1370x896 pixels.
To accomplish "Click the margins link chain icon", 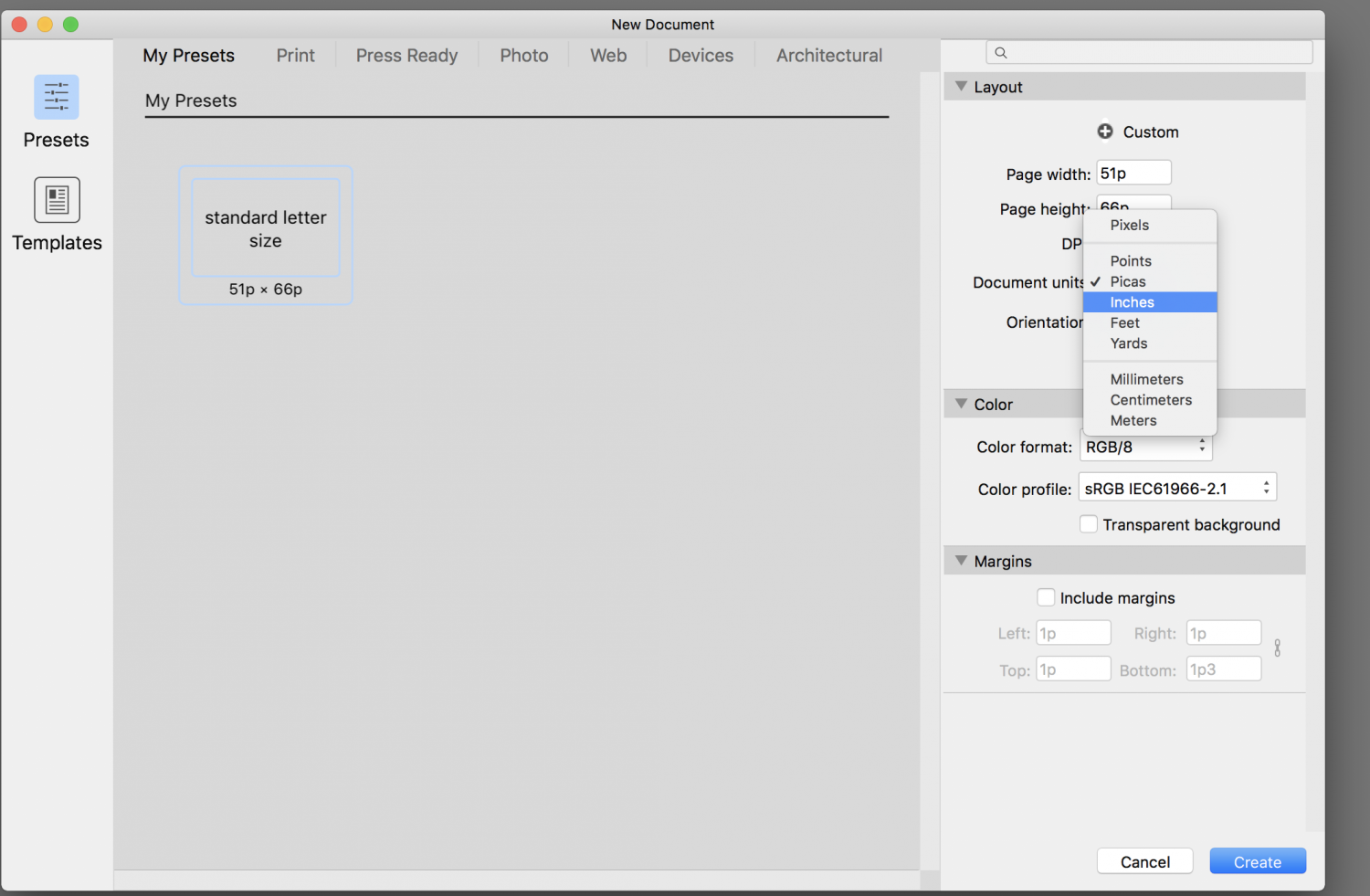I will 1277,648.
